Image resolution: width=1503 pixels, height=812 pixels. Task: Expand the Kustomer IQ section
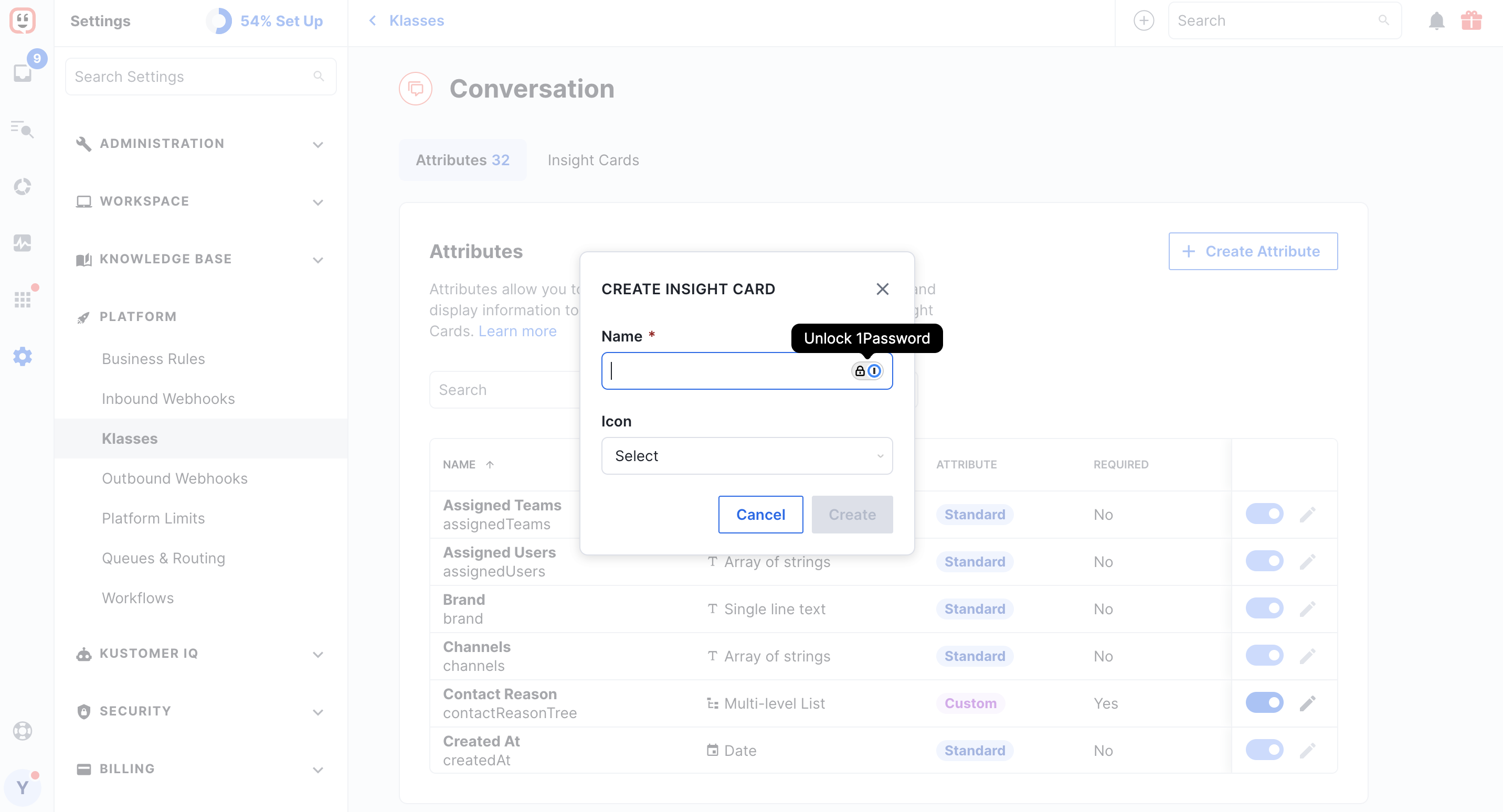[x=200, y=654]
